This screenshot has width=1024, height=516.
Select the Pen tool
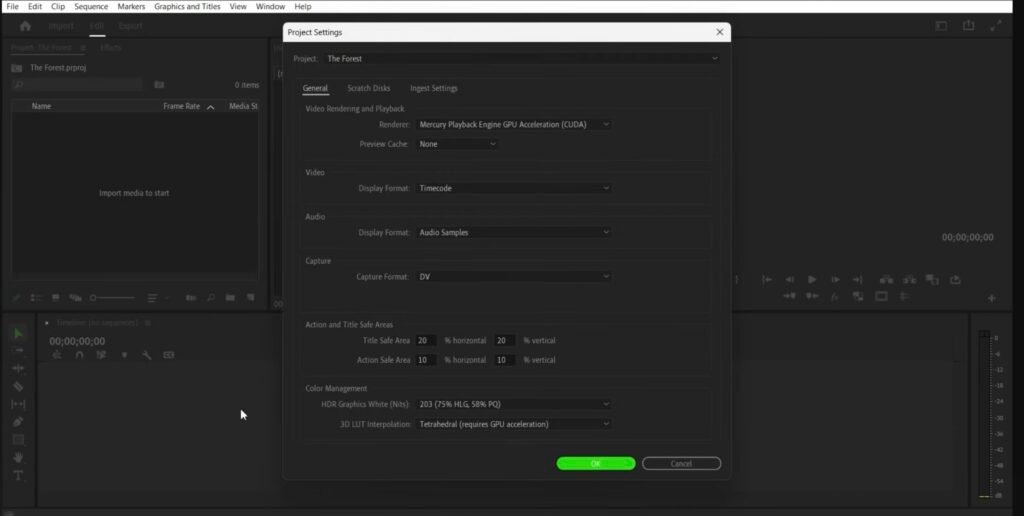(x=18, y=422)
